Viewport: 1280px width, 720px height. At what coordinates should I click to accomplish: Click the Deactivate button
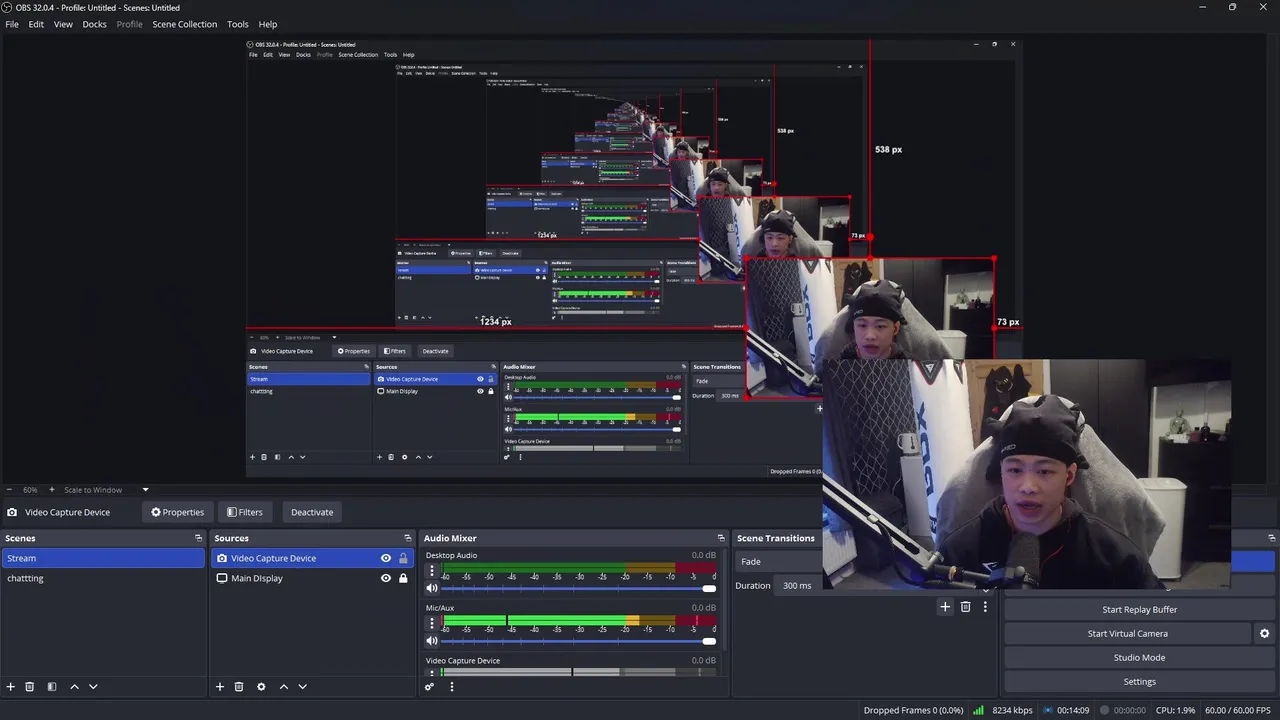(312, 512)
